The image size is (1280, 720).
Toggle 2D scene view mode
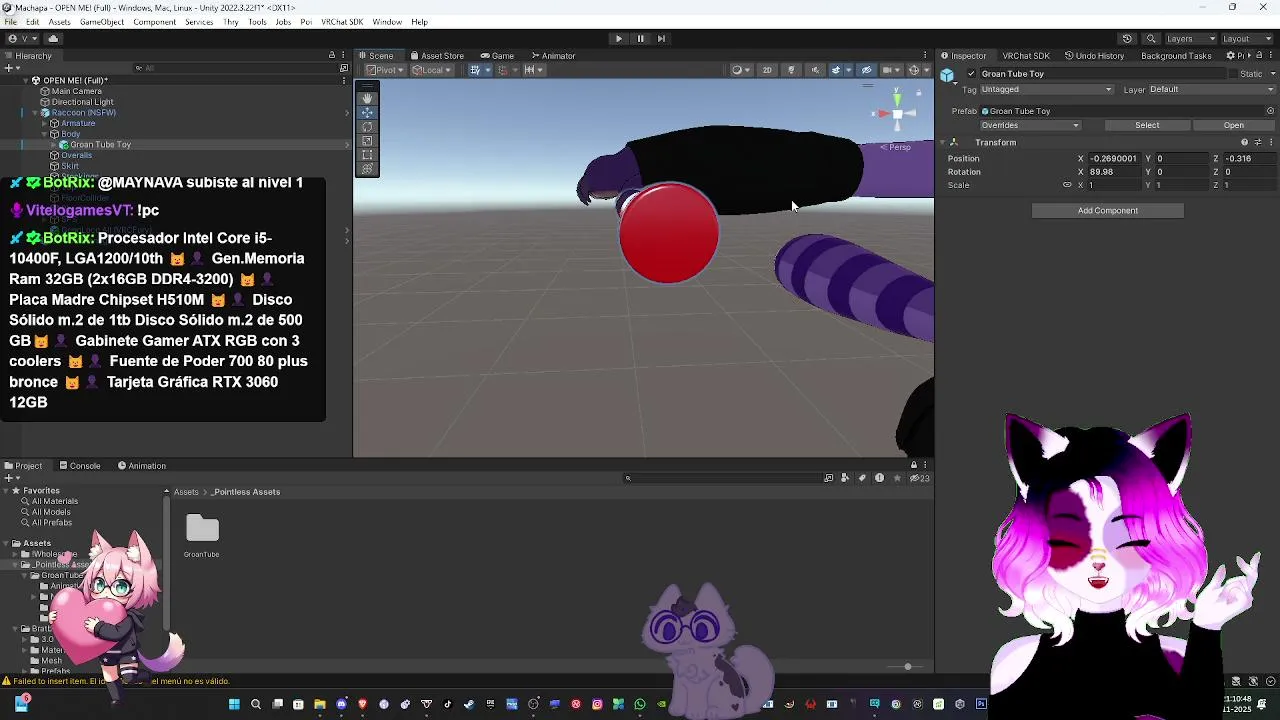pos(767,70)
